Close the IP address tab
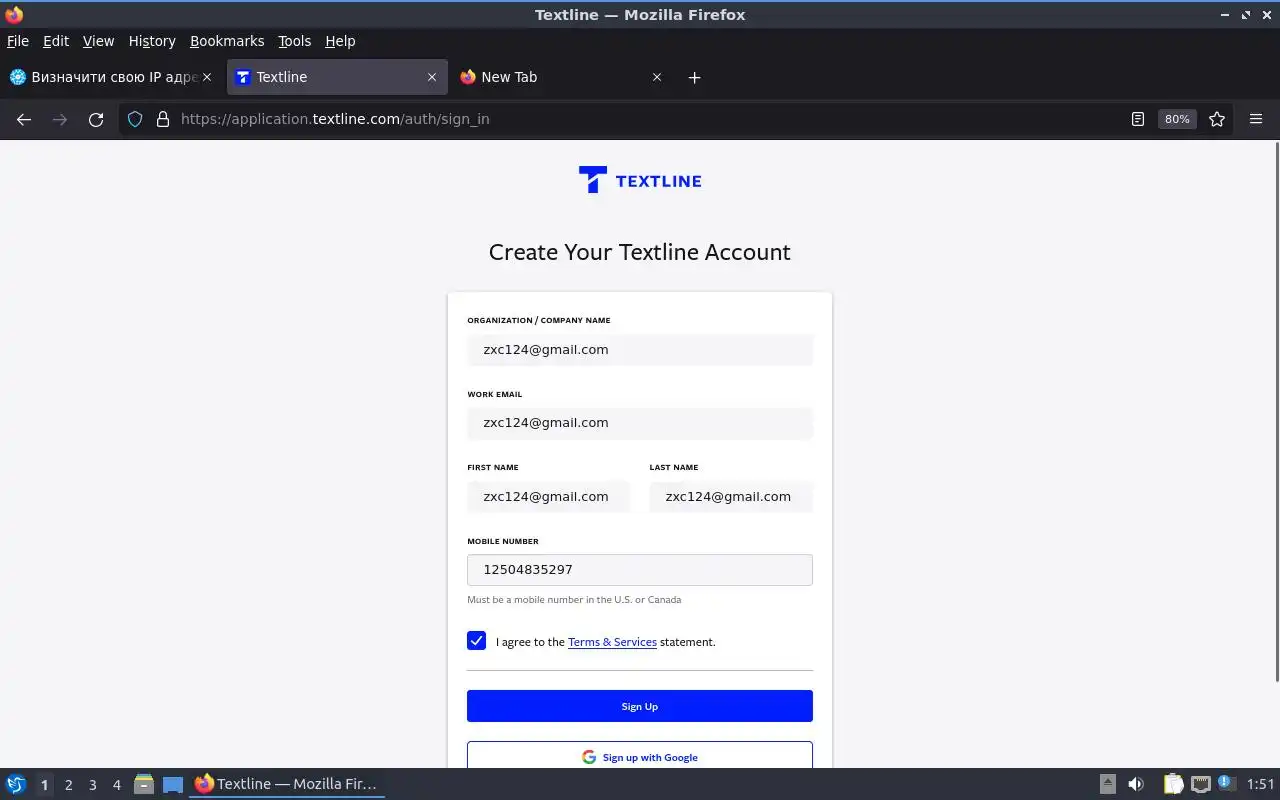The image size is (1280, 800). click(207, 77)
